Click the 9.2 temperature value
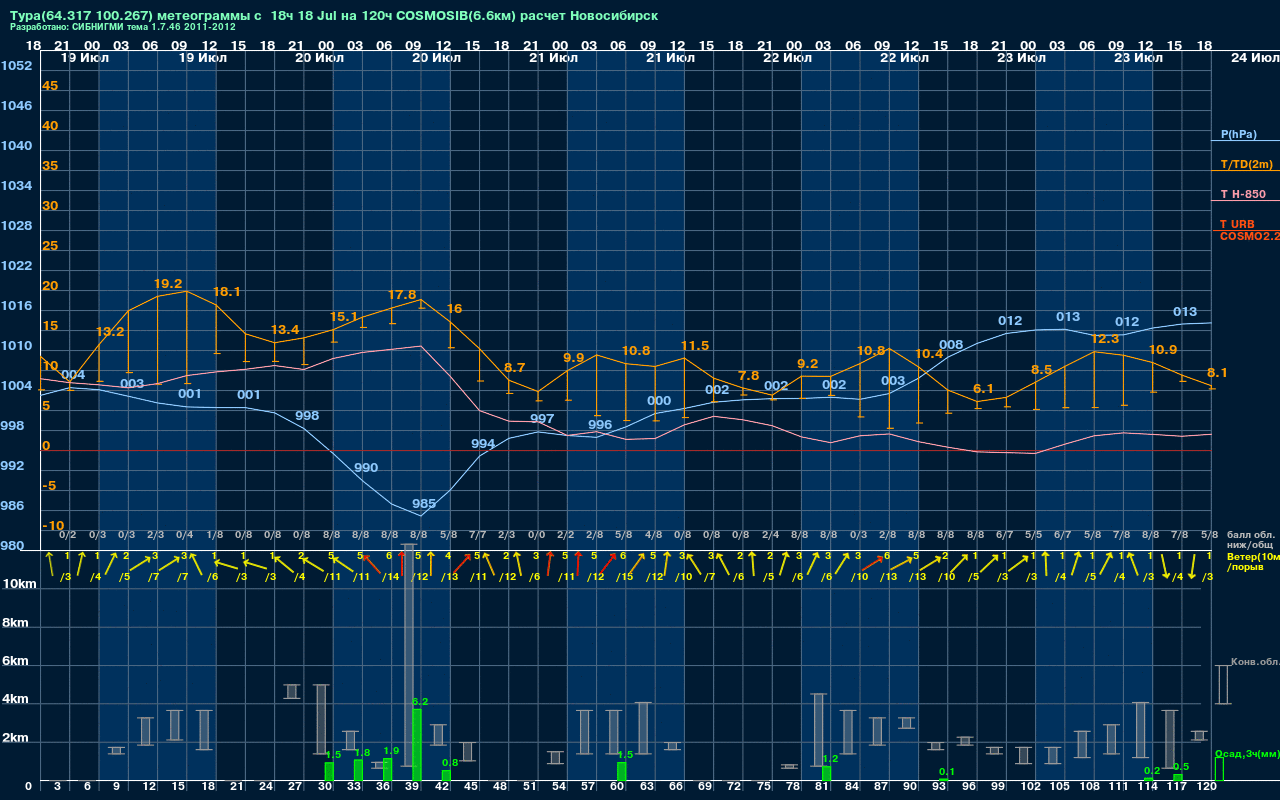 pyautogui.click(x=807, y=364)
